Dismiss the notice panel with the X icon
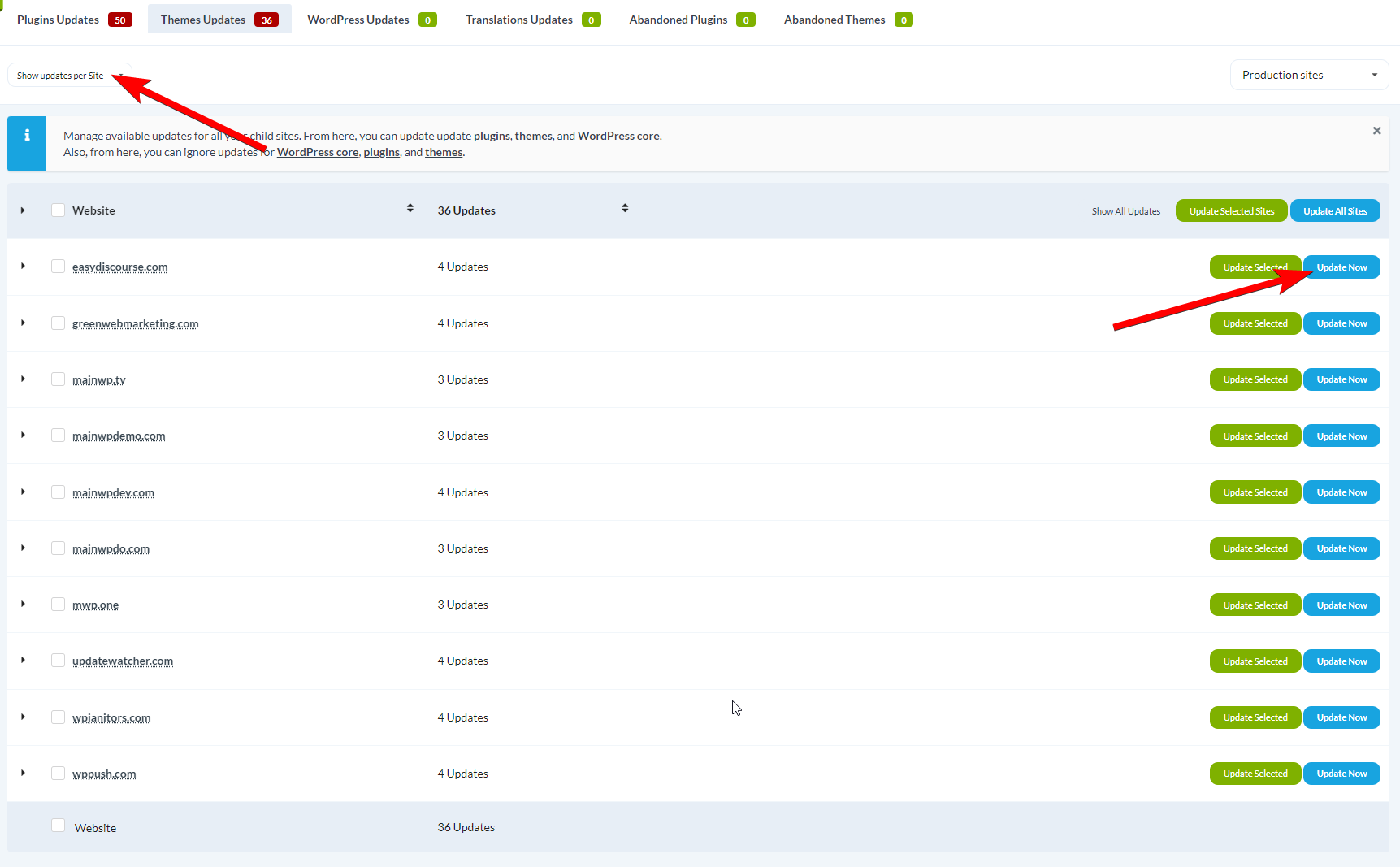 tap(1376, 130)
